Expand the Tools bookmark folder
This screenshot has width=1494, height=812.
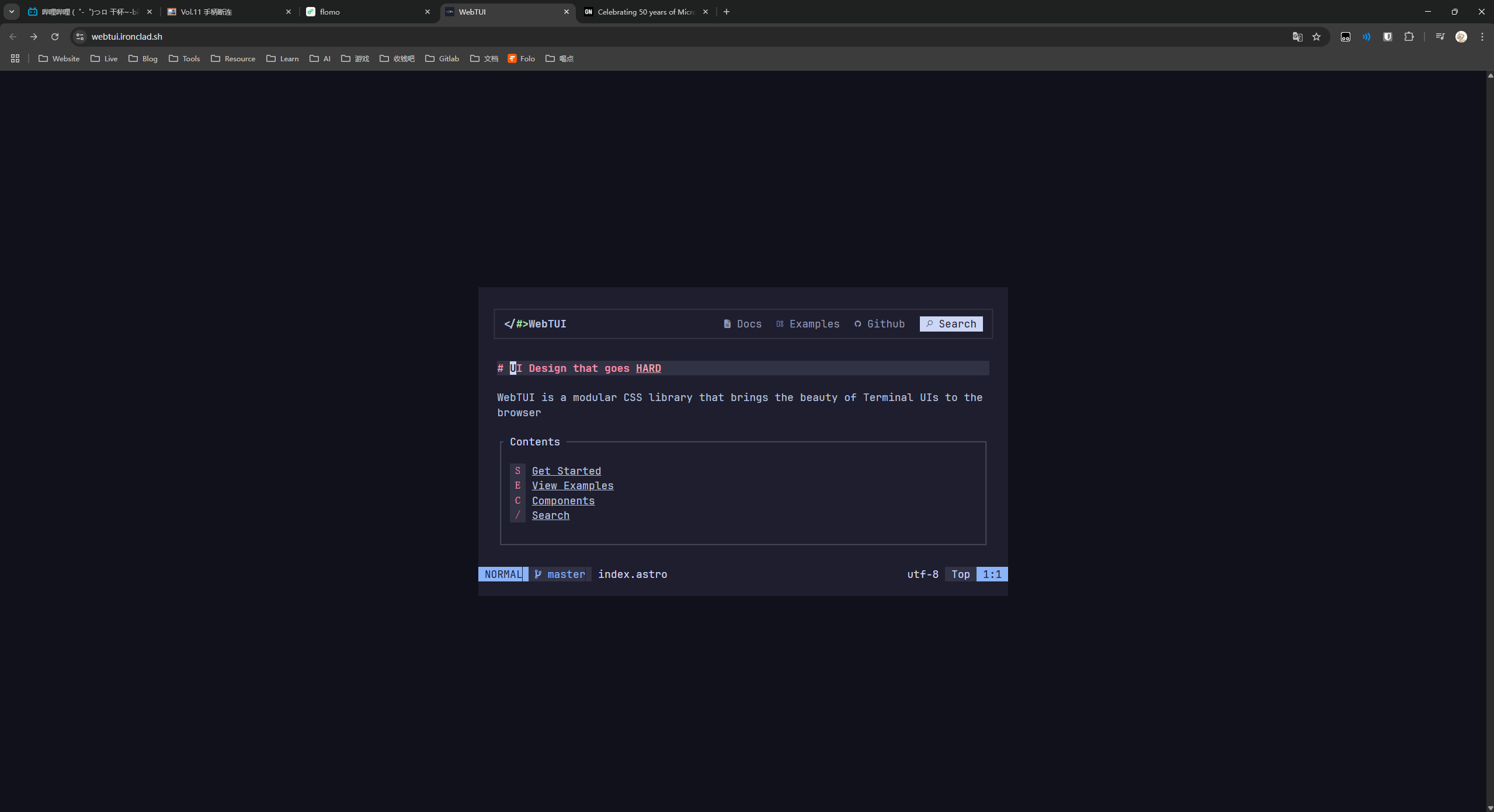click(x=185, y=58)
